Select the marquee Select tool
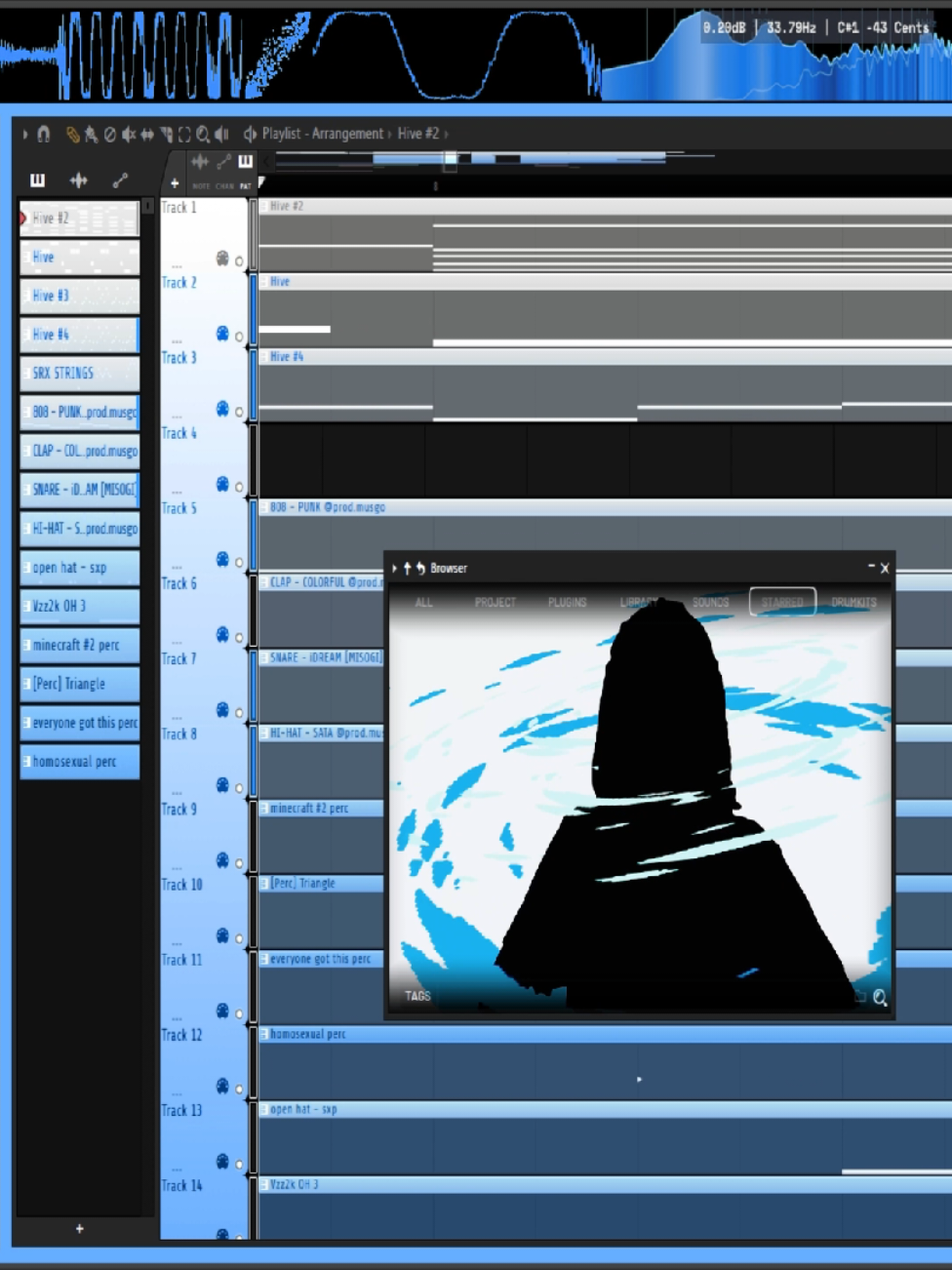This screenshot has height=1270, width=952. 184,134
